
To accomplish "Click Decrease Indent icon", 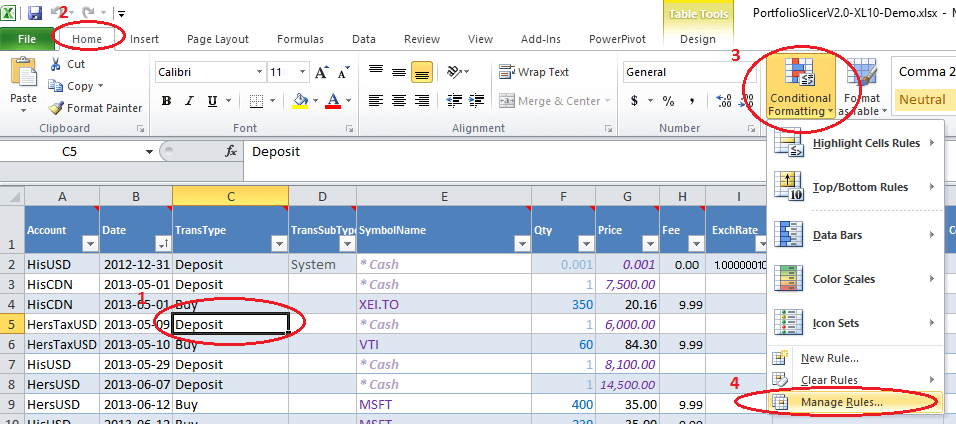I will (454, 101).
